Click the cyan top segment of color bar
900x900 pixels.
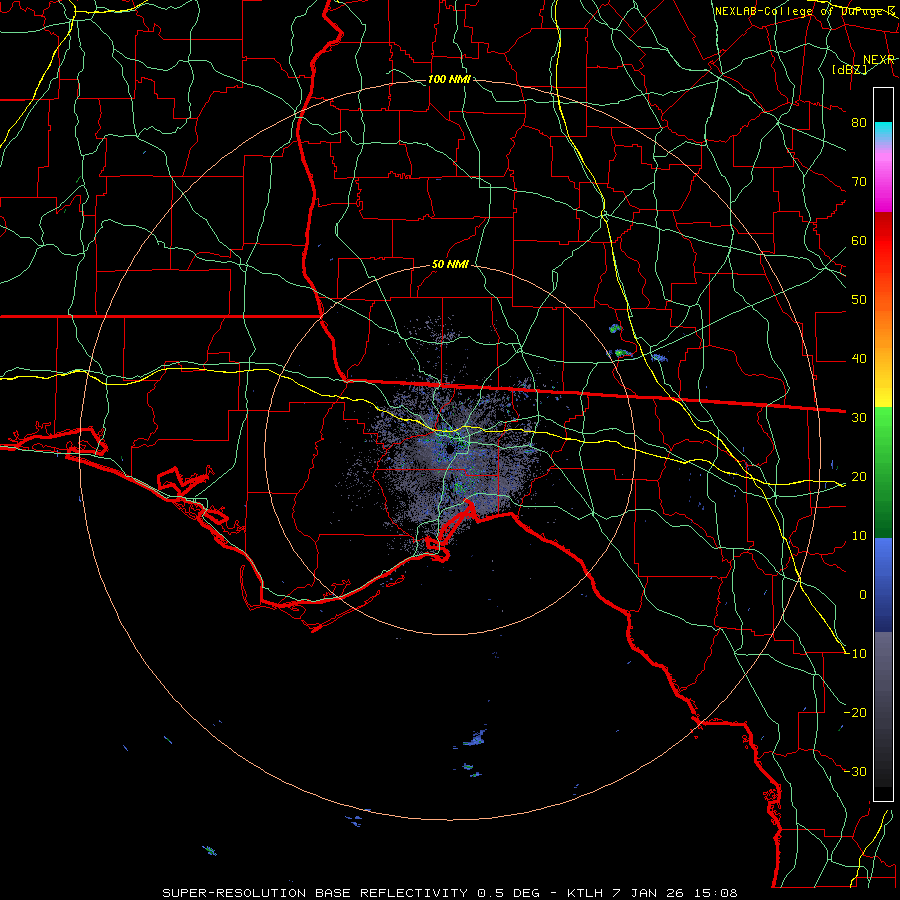(x=883, y=131)
